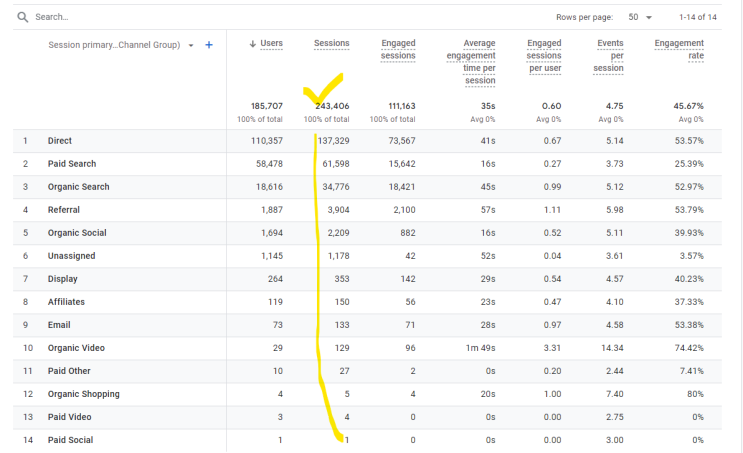Click Organic Shopping engagement rate 80%
This screenshot has height=453, width=743.
(x=696, y=394)
